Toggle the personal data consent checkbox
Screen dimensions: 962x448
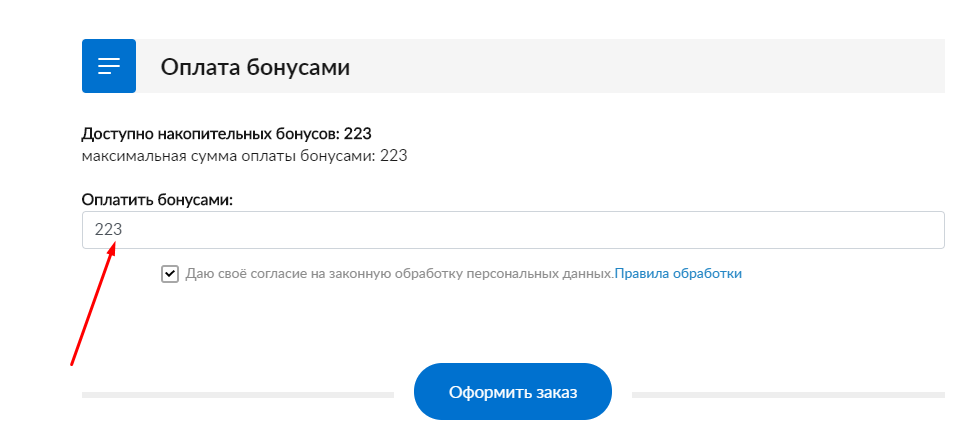170,274
